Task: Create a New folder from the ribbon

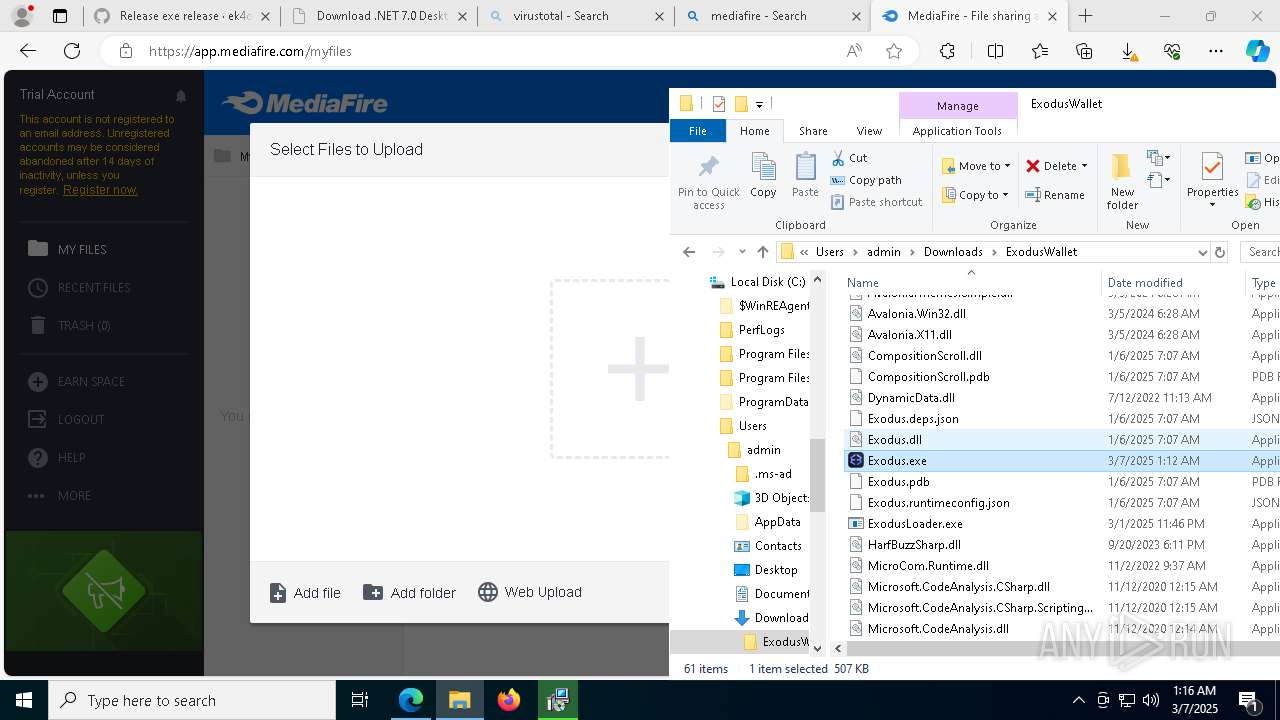Action: pyautogui.click(x=1122, y=182)
